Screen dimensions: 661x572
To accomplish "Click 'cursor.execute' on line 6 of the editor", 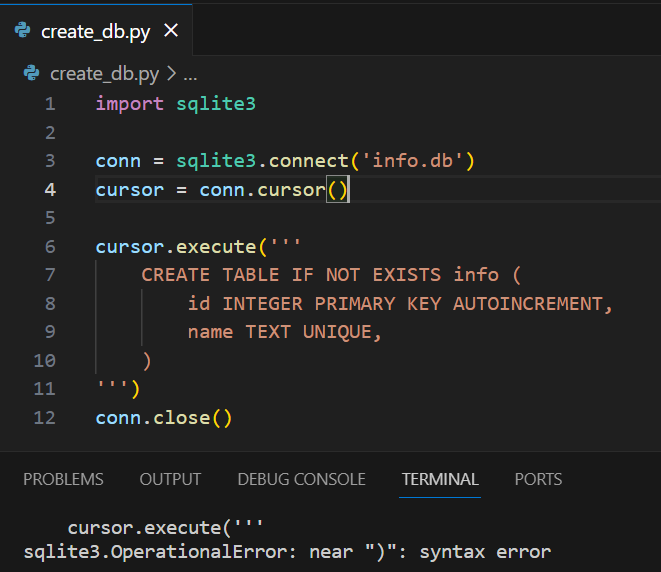I will coord(176,247).
